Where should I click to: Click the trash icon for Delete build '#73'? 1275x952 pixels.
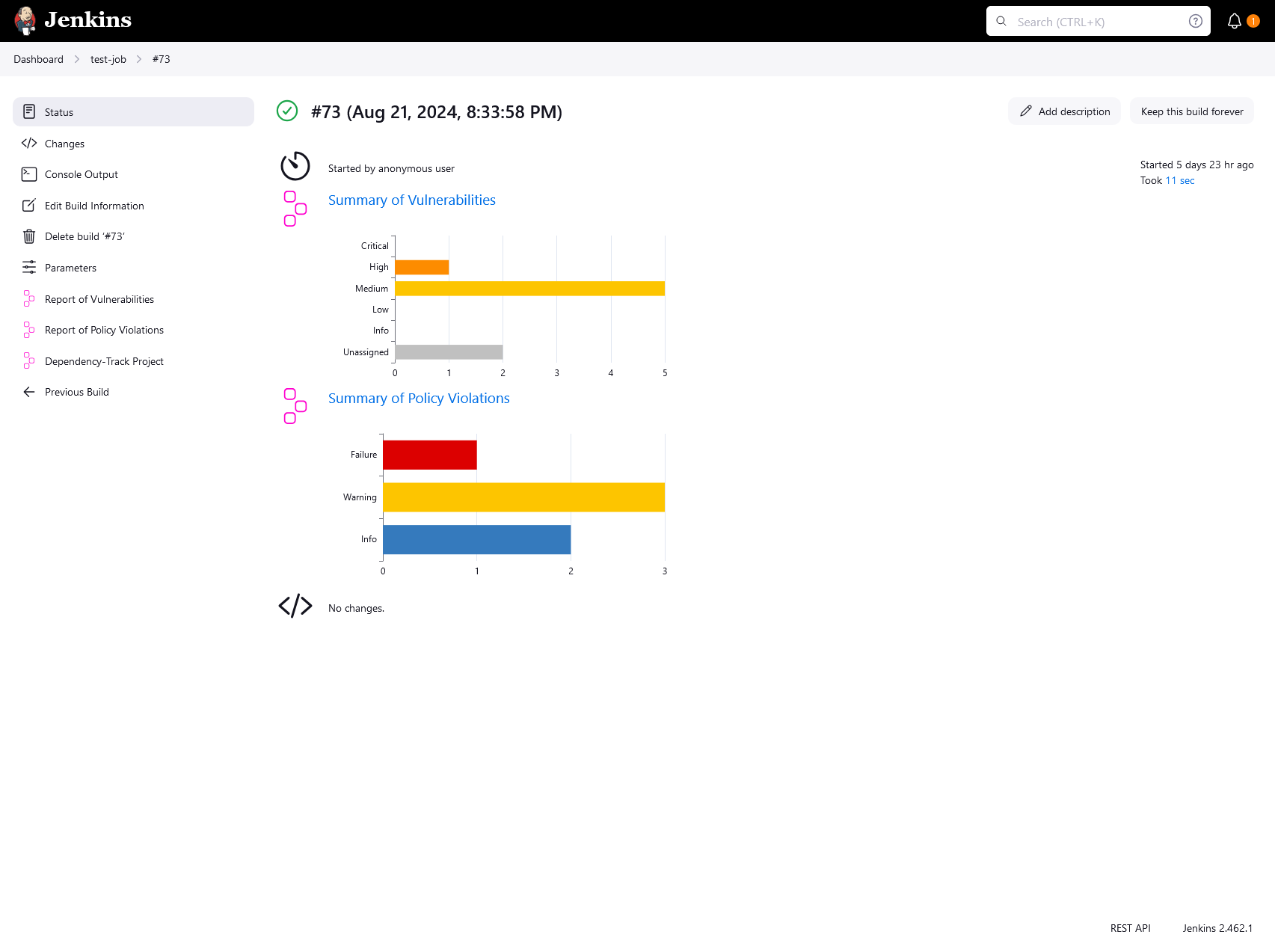(x=29, y=236)
